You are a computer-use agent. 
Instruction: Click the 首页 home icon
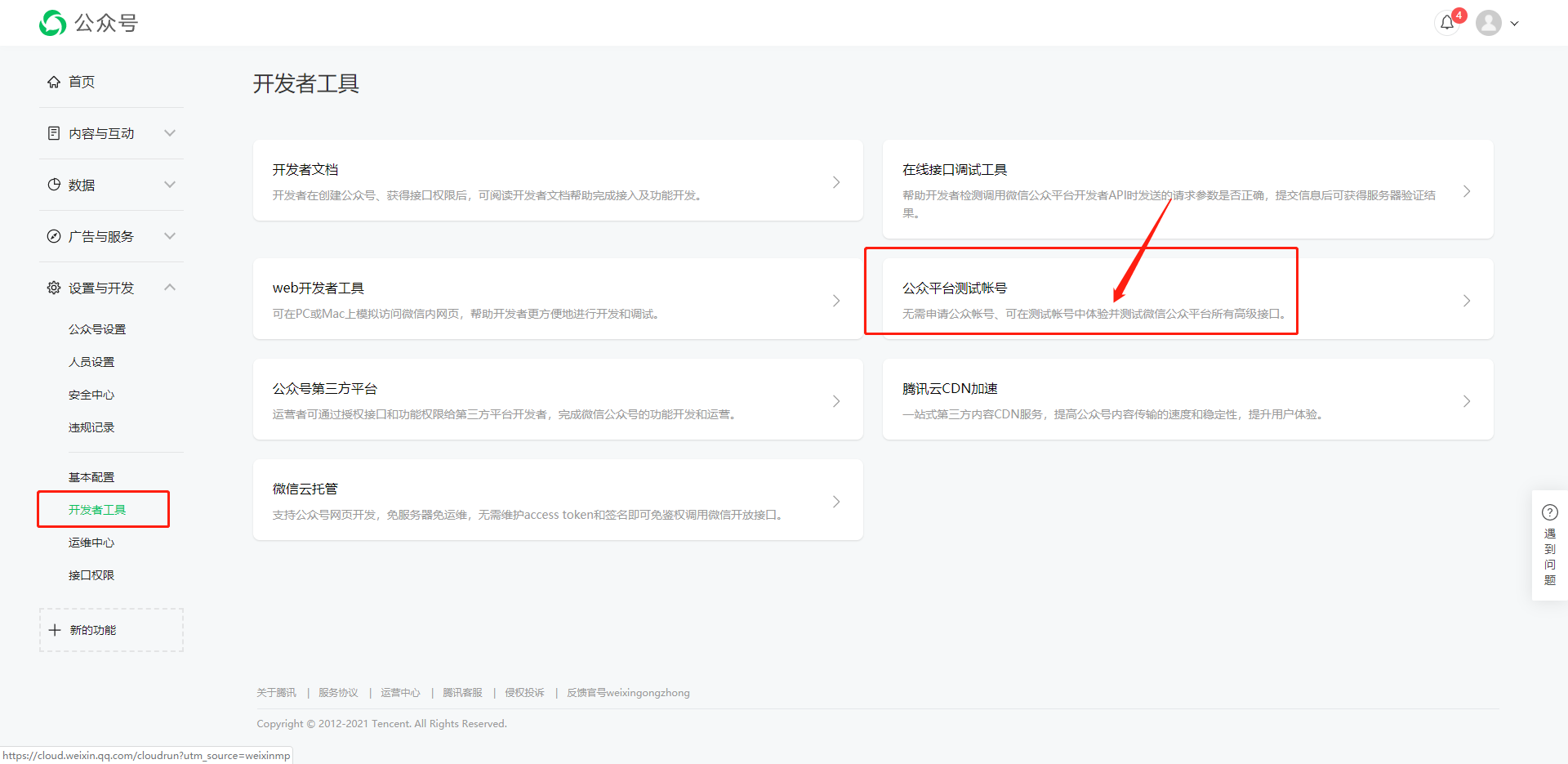54,82
